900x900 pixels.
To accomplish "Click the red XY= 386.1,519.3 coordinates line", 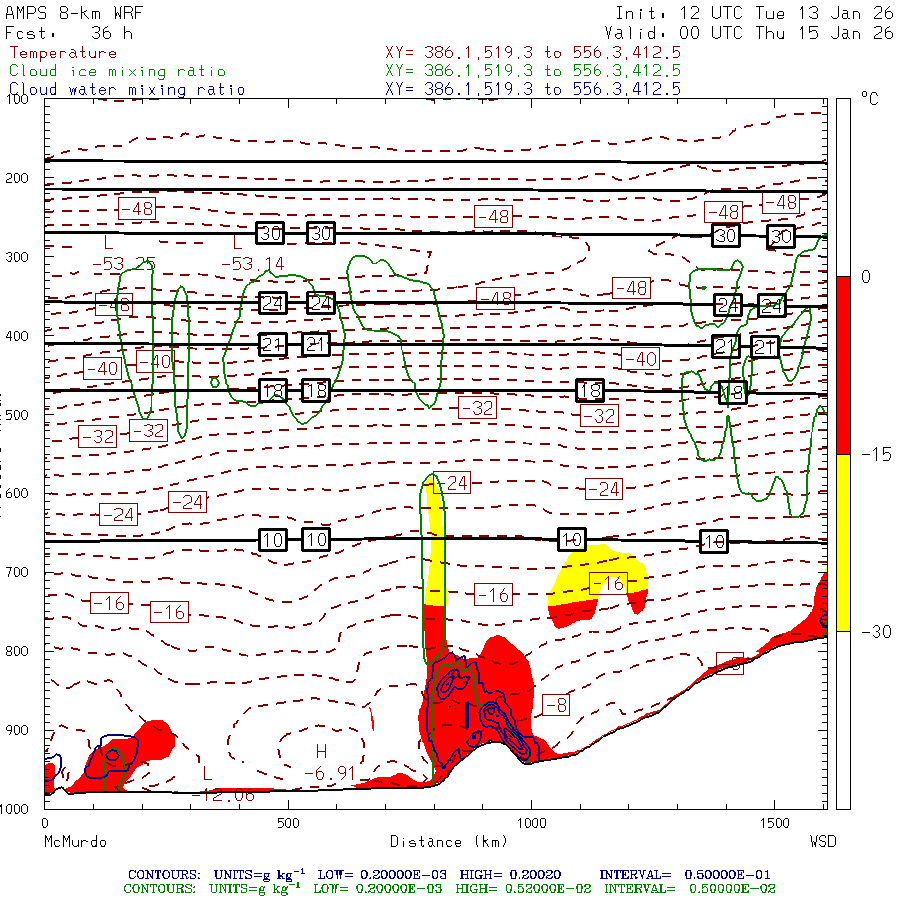I will tap(533, 53).
